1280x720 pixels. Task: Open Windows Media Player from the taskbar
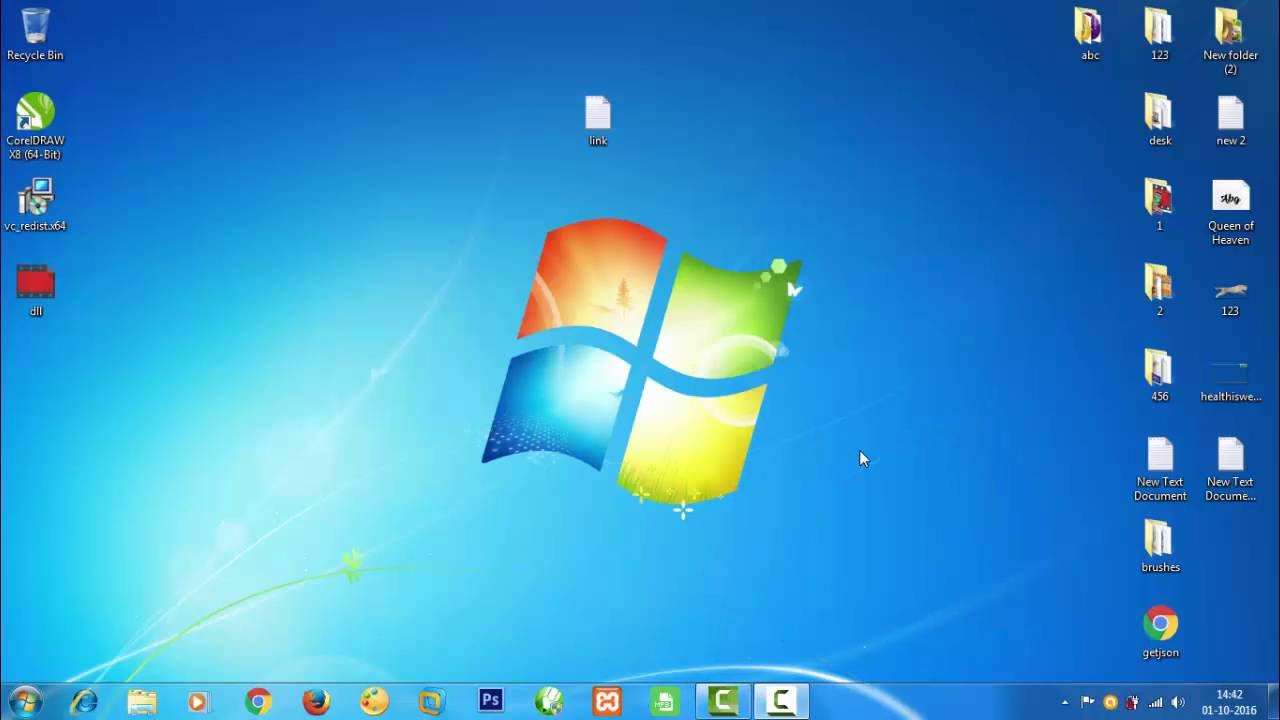coord(198,702)
